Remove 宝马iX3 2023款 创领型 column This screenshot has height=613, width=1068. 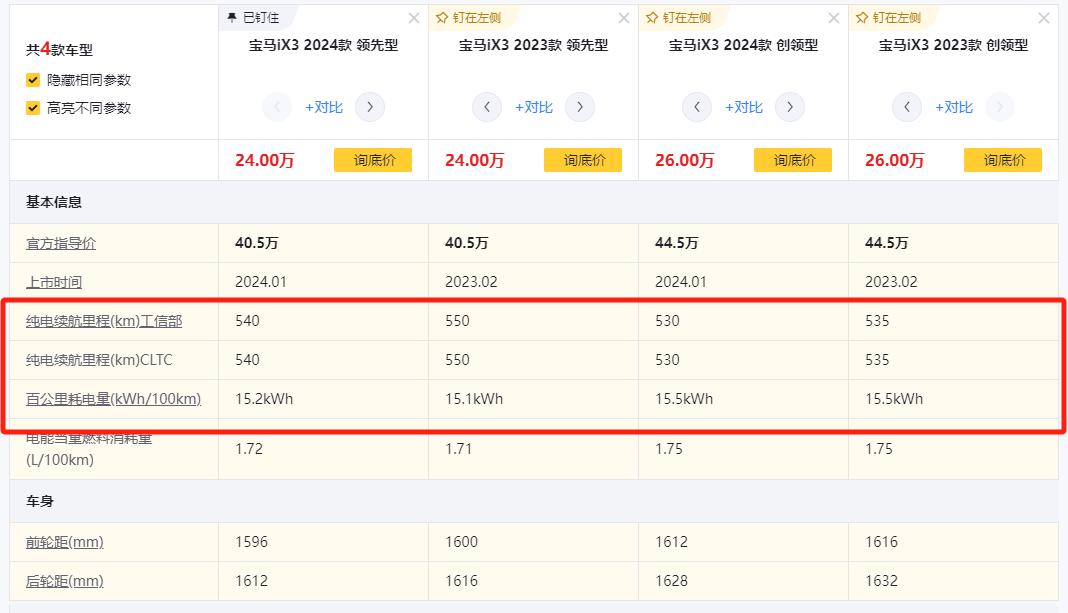[1043, 18]
